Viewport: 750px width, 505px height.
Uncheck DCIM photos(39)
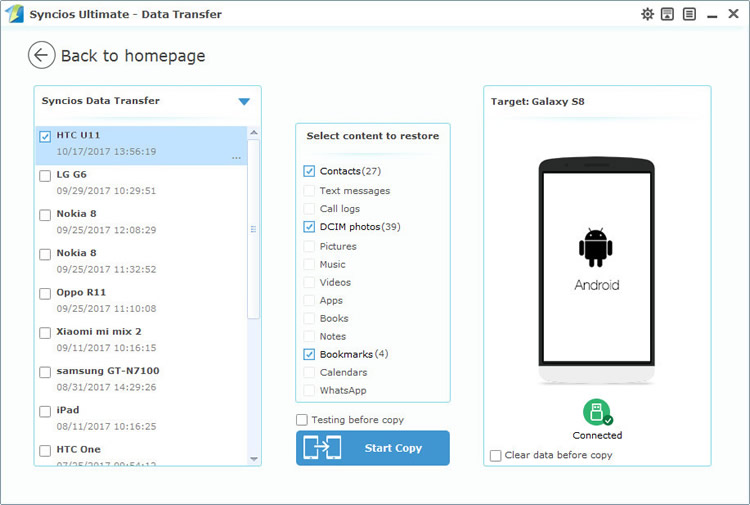(309, 227)
